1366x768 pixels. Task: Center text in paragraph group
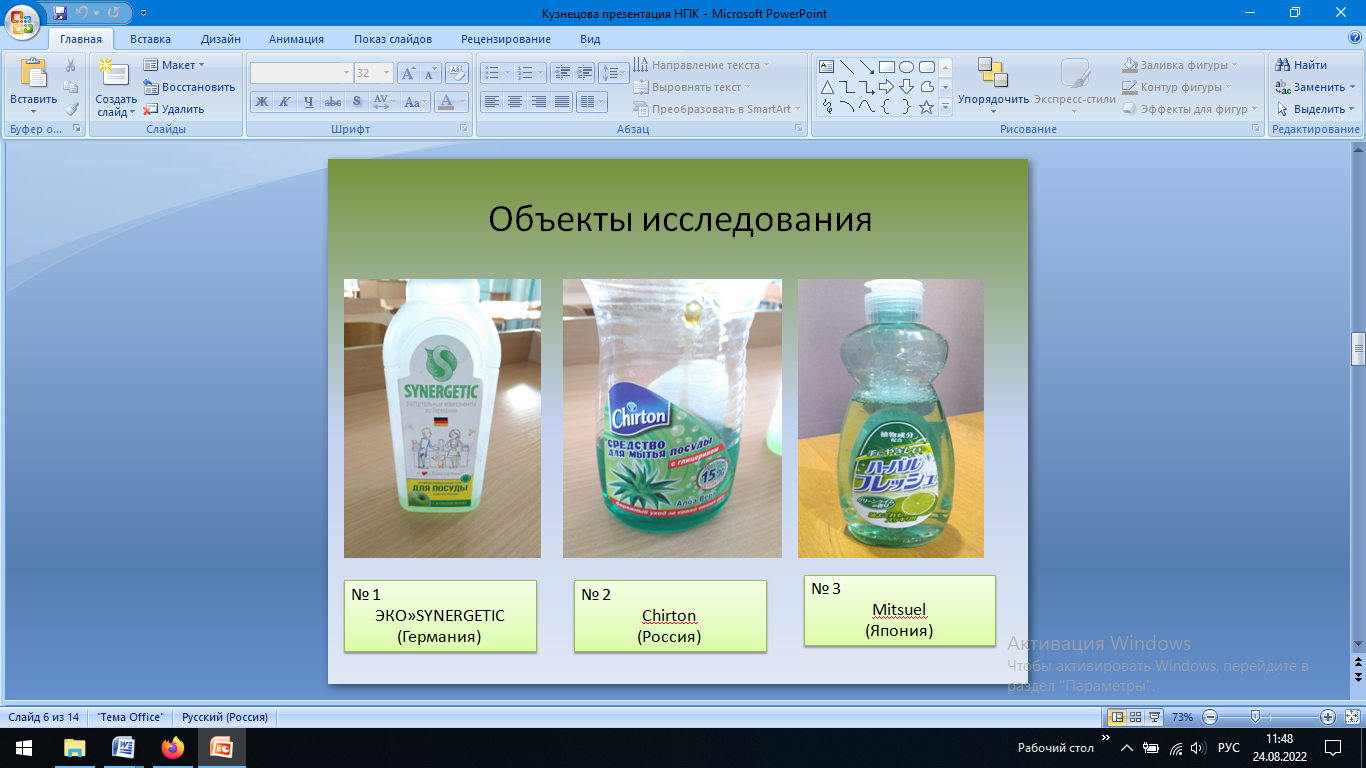[x=514, y=102]
